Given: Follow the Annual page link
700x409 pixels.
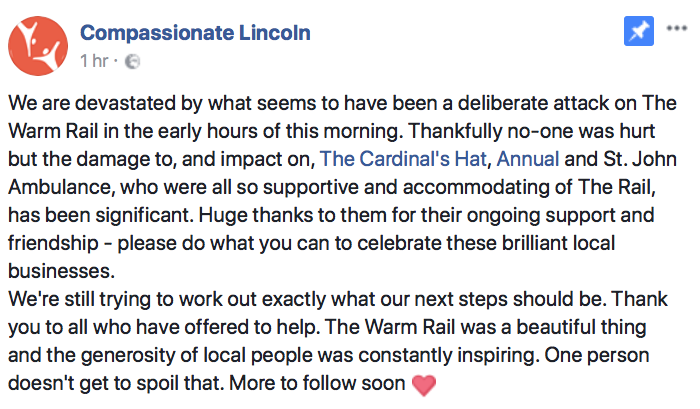Looking at the screenshot, I should 528,159.
